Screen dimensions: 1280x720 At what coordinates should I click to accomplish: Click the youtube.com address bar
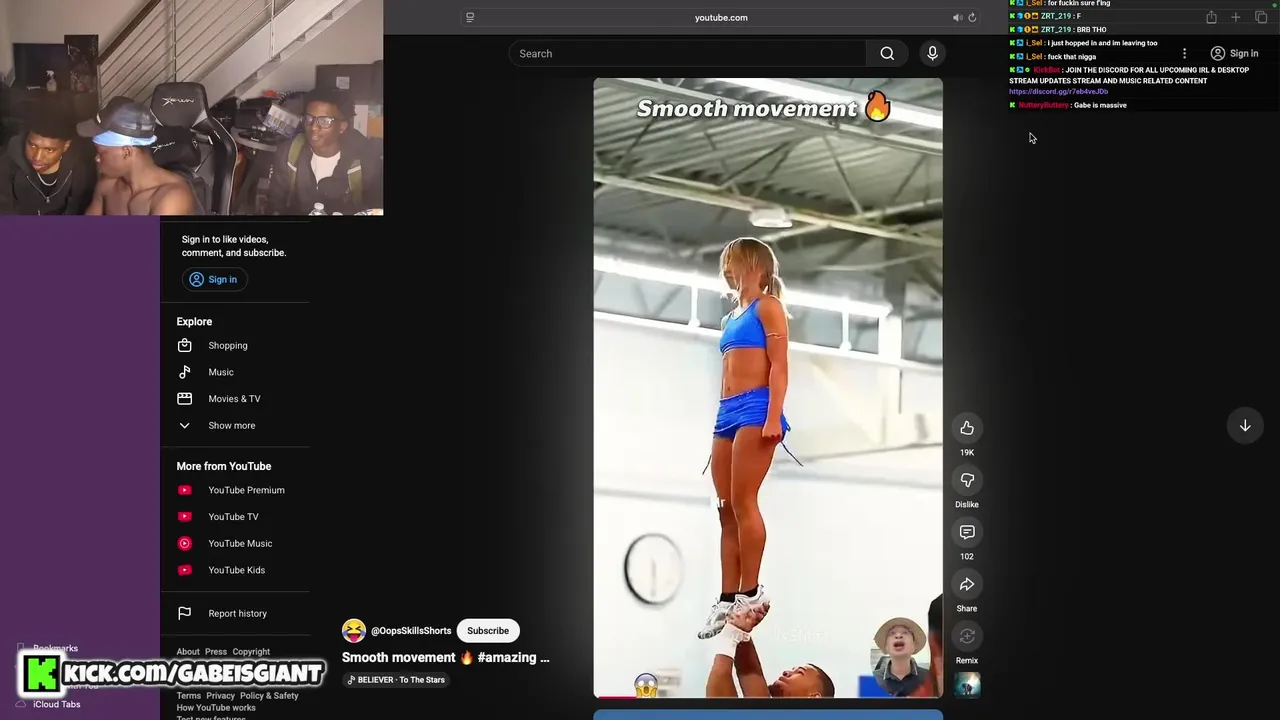pos(720,17)
